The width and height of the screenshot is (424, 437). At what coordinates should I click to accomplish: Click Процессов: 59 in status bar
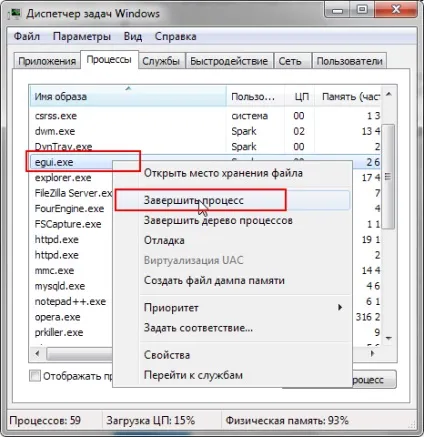pyautogui.click(x=45, y=420)
